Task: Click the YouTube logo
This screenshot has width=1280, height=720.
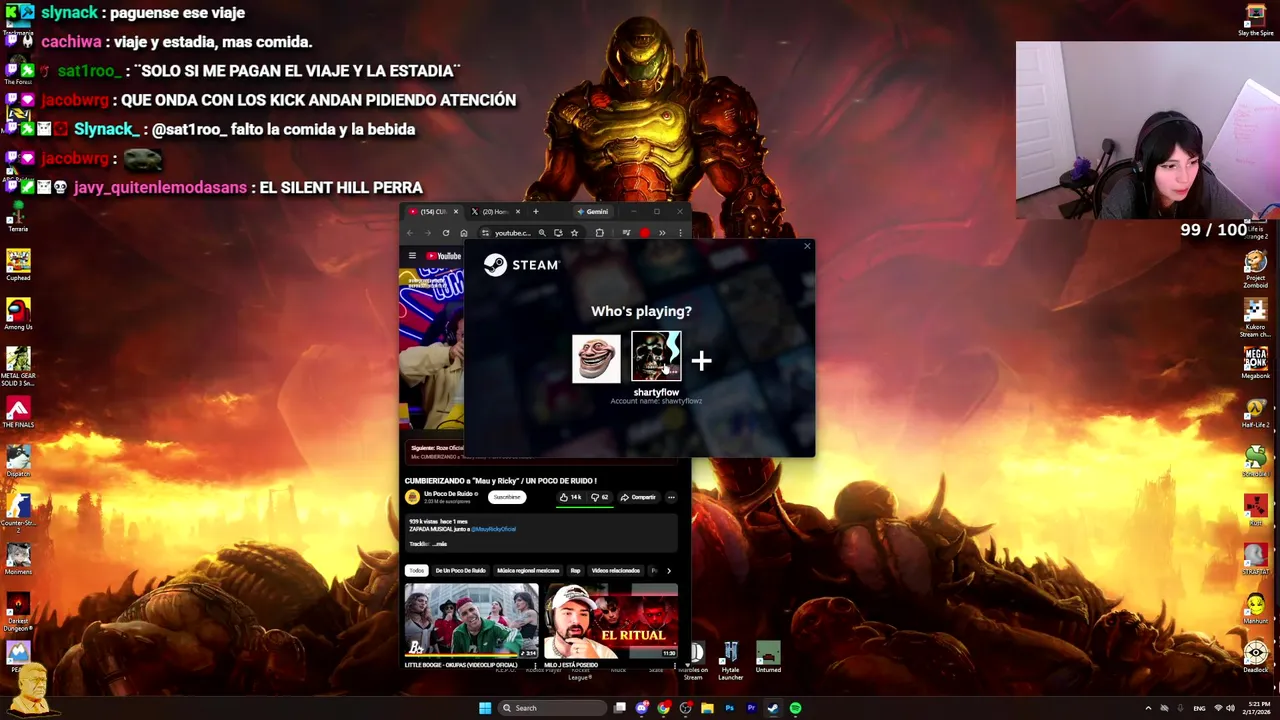Action: click(x=443, y=256)
